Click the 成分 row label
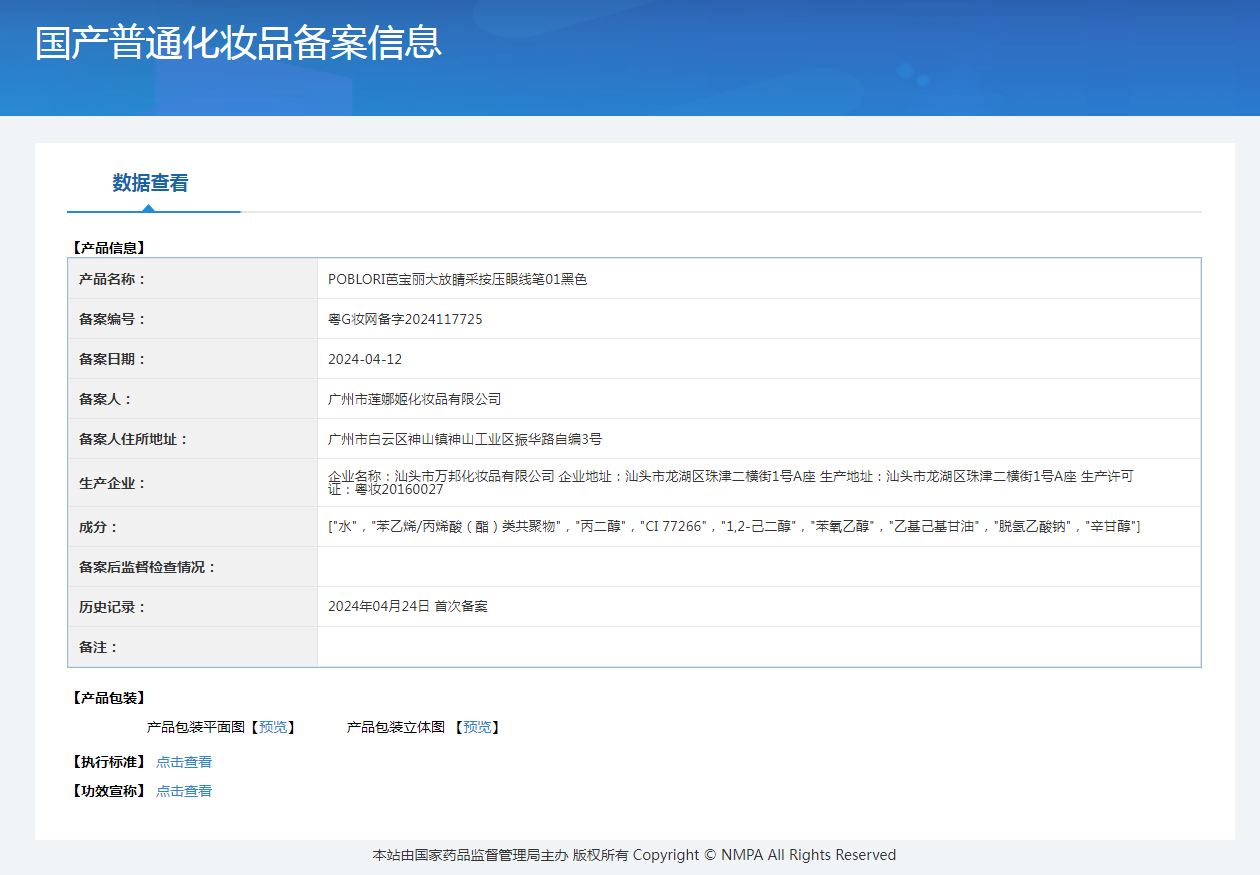1260x875 pixels. click(x=98, y=527)
